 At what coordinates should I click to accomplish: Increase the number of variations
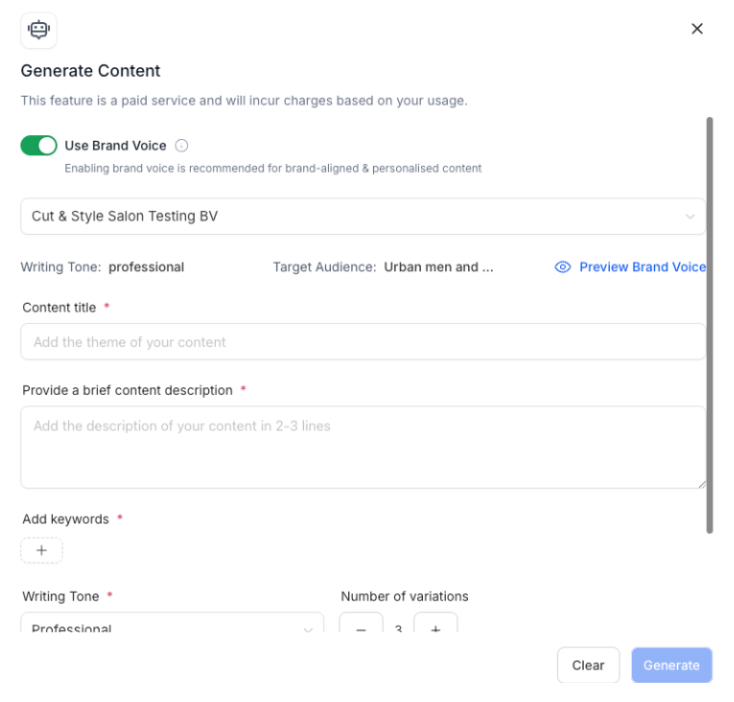[x=435, y=628]
